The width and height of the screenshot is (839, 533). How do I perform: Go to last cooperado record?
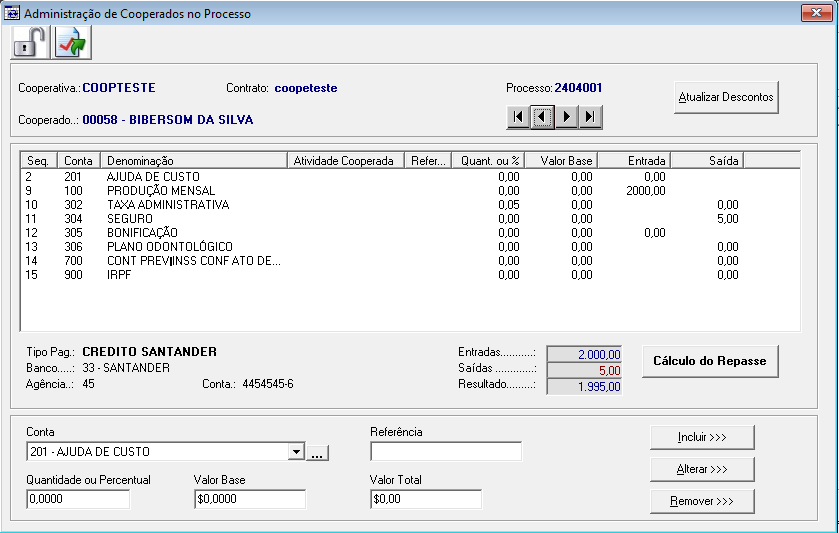coord(590,117)
